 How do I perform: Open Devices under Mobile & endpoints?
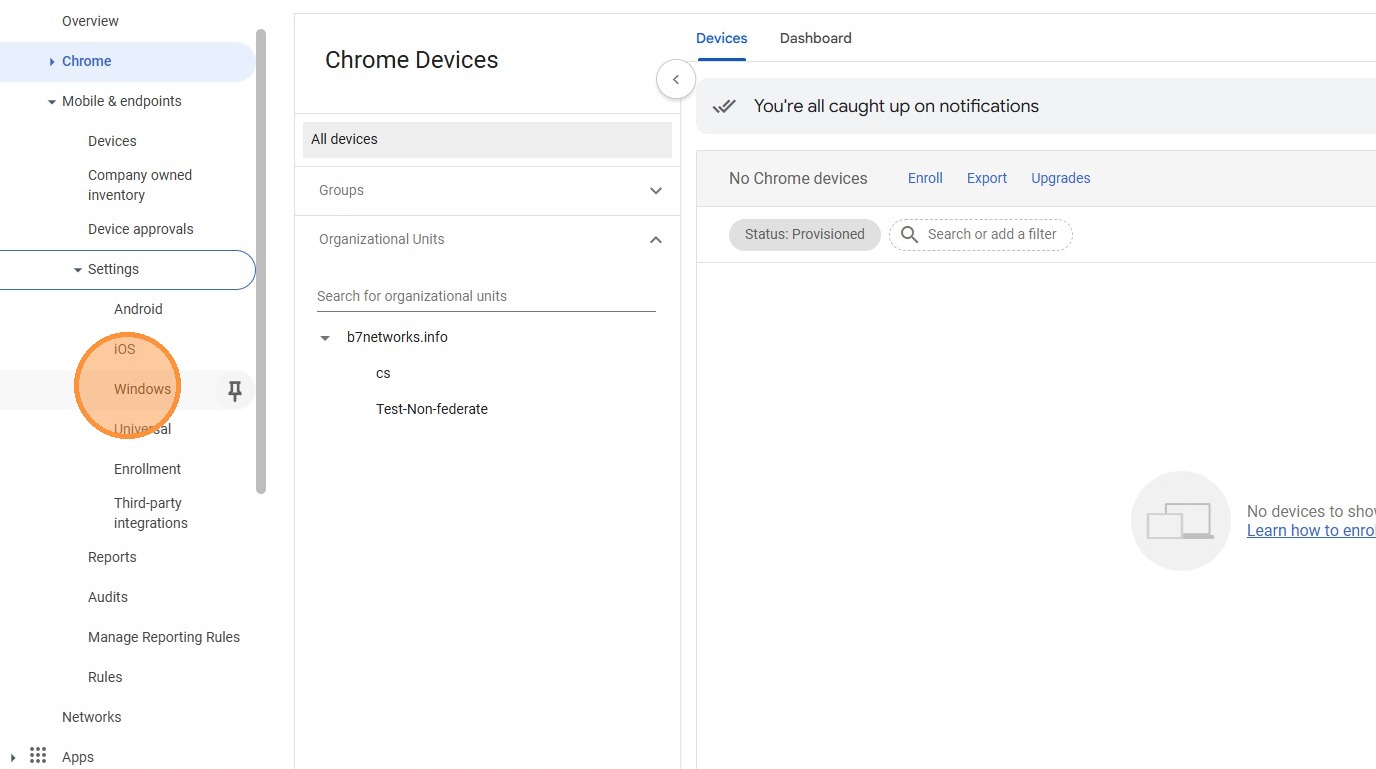(x=112, y=141)
